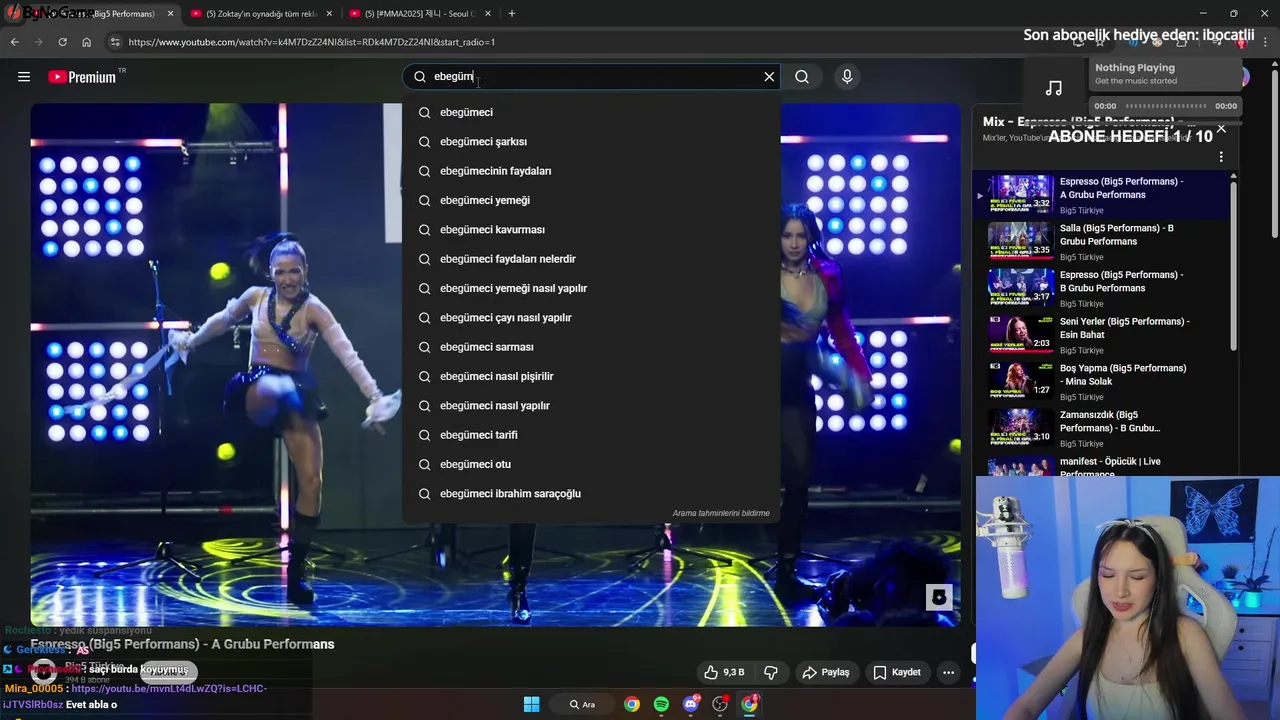Start voice search with the microphone
Viewport: 1280px width, 720px height.
coord(847,77)
